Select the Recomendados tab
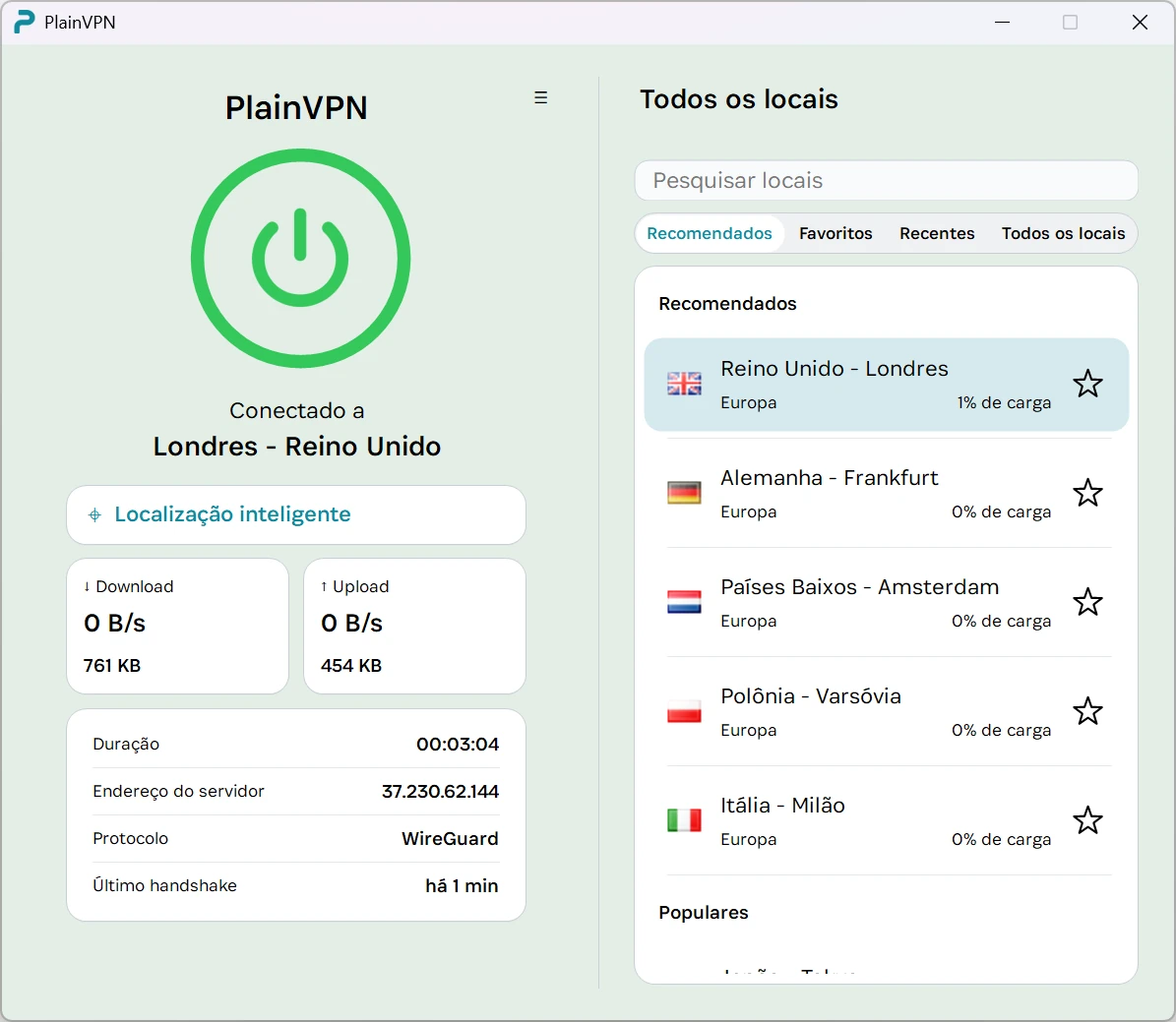1176x1022 pixels. (x=710, y=233)
